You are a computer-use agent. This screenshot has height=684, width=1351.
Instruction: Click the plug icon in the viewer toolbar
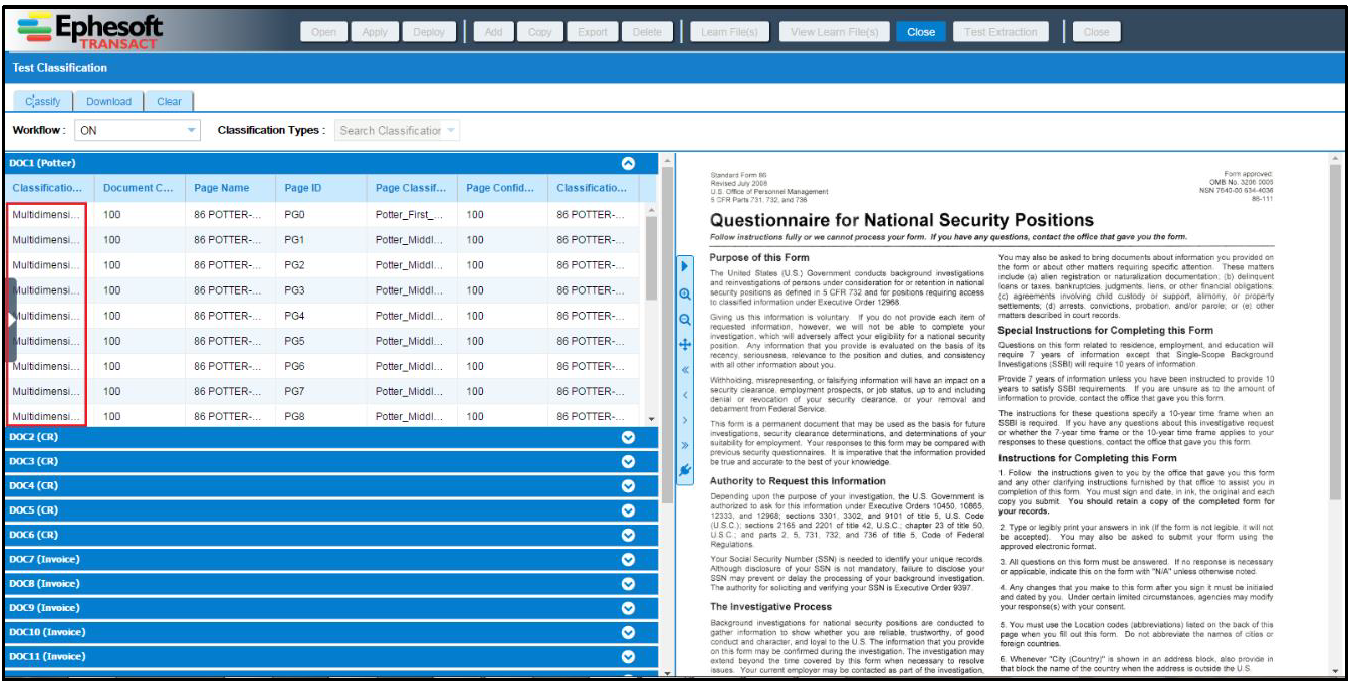point(685,470)
